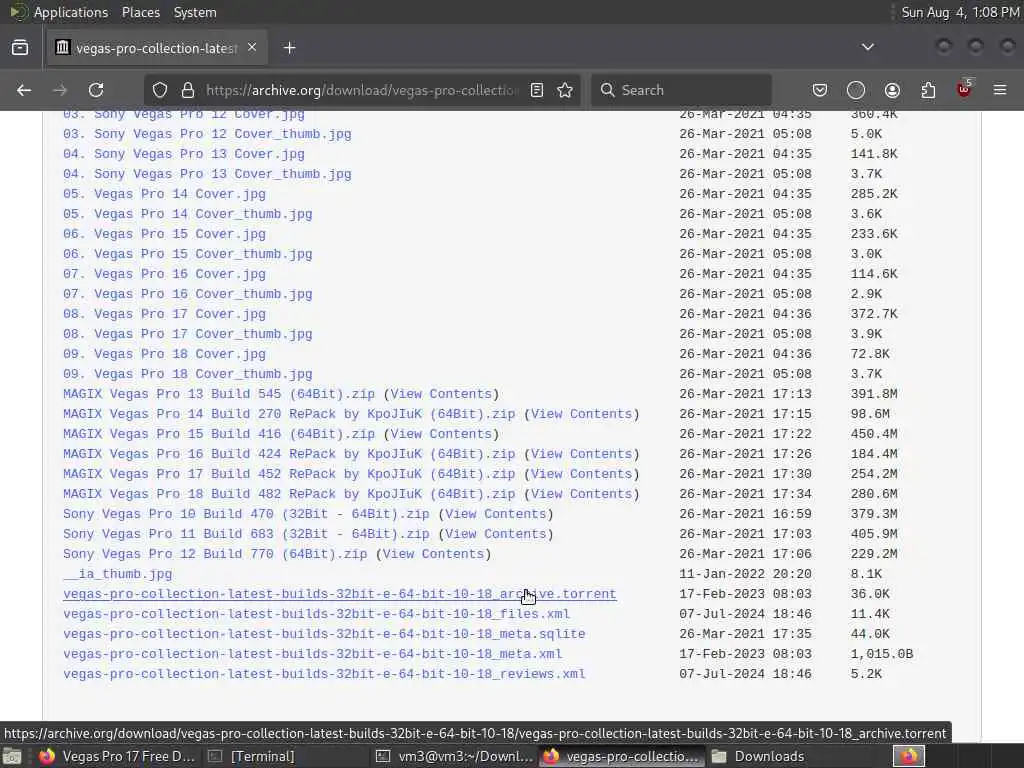Image resolution: width=1024 pixels, height=768 pixels.
Task: Open the Places menu
Action: (x=141, y=12)
